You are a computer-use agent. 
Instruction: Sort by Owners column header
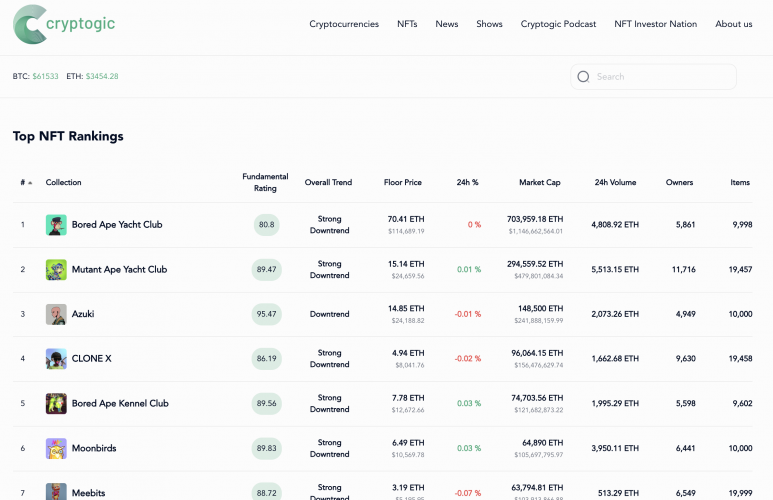point(679,182)
